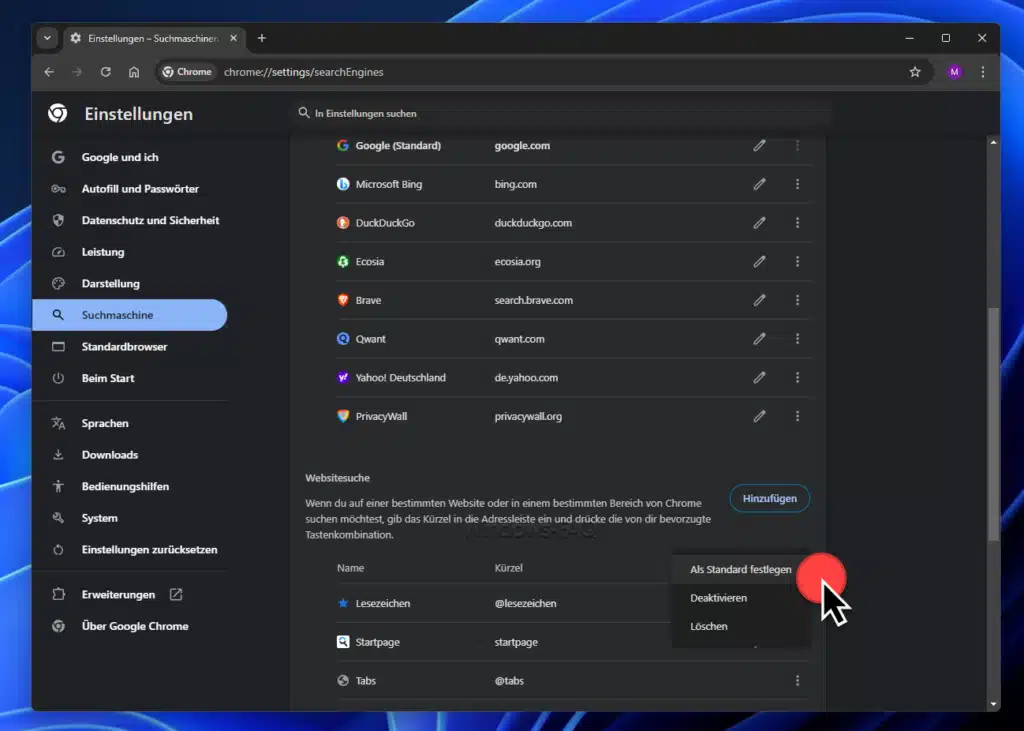Click the DuckDuckGo favicon

coord(343,223)
